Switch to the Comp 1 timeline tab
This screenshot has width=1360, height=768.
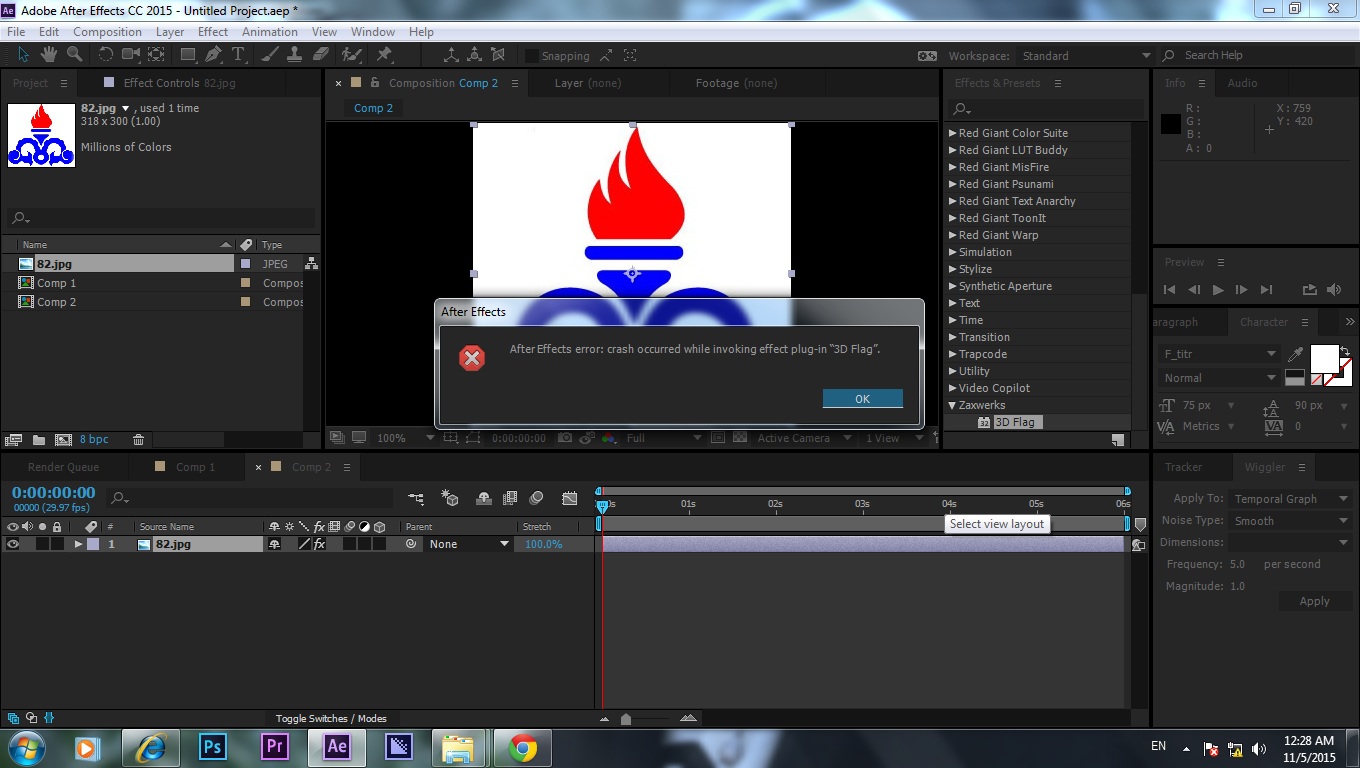click(195, 467)
